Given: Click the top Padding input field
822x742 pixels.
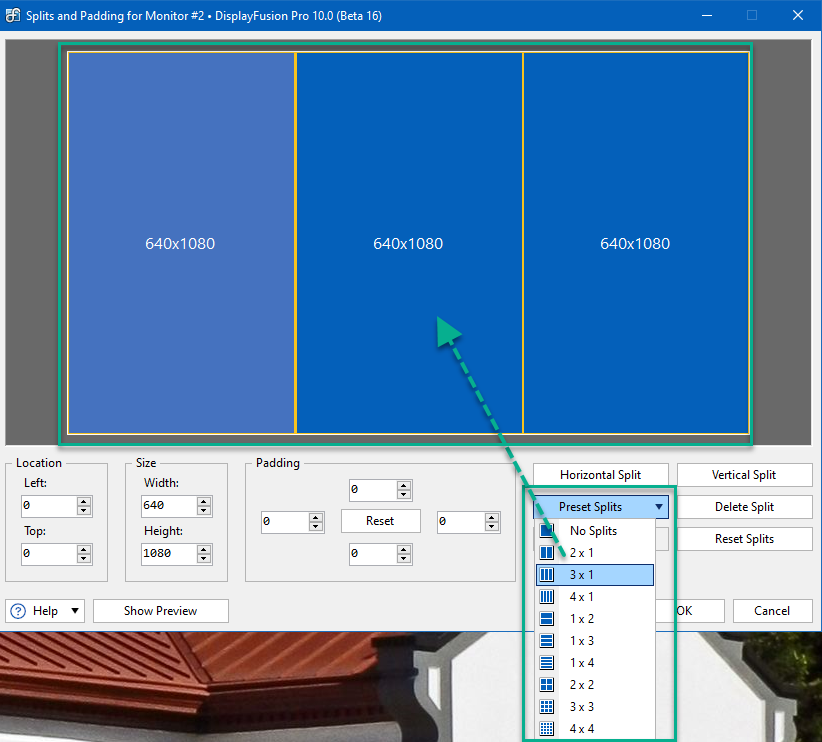Looking at the screenshot, I should point(373,490).
